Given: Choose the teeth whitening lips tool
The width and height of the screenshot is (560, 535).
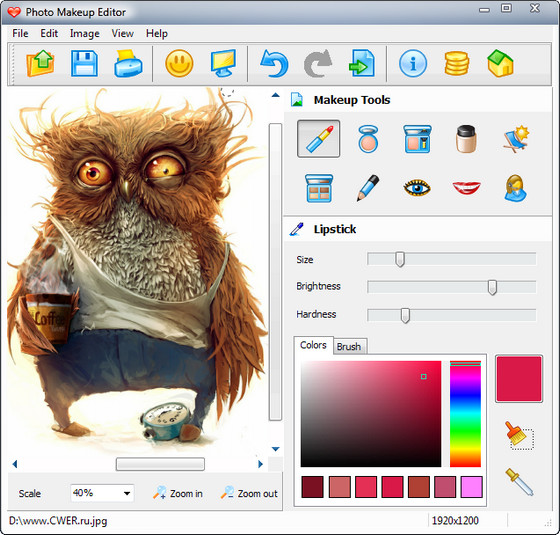Looking at the screenshot, I should click(x=466, y=188).
